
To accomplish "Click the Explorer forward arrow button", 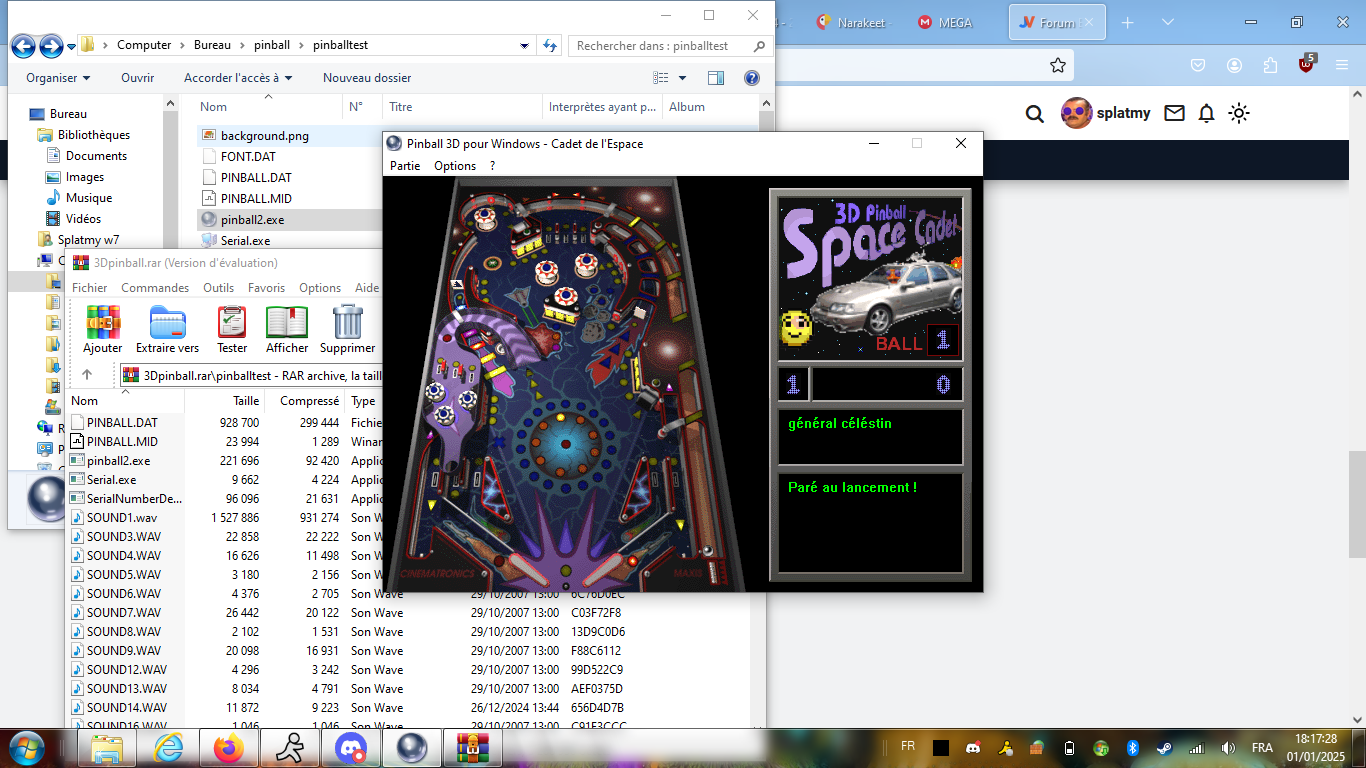I will click(51, 46).
